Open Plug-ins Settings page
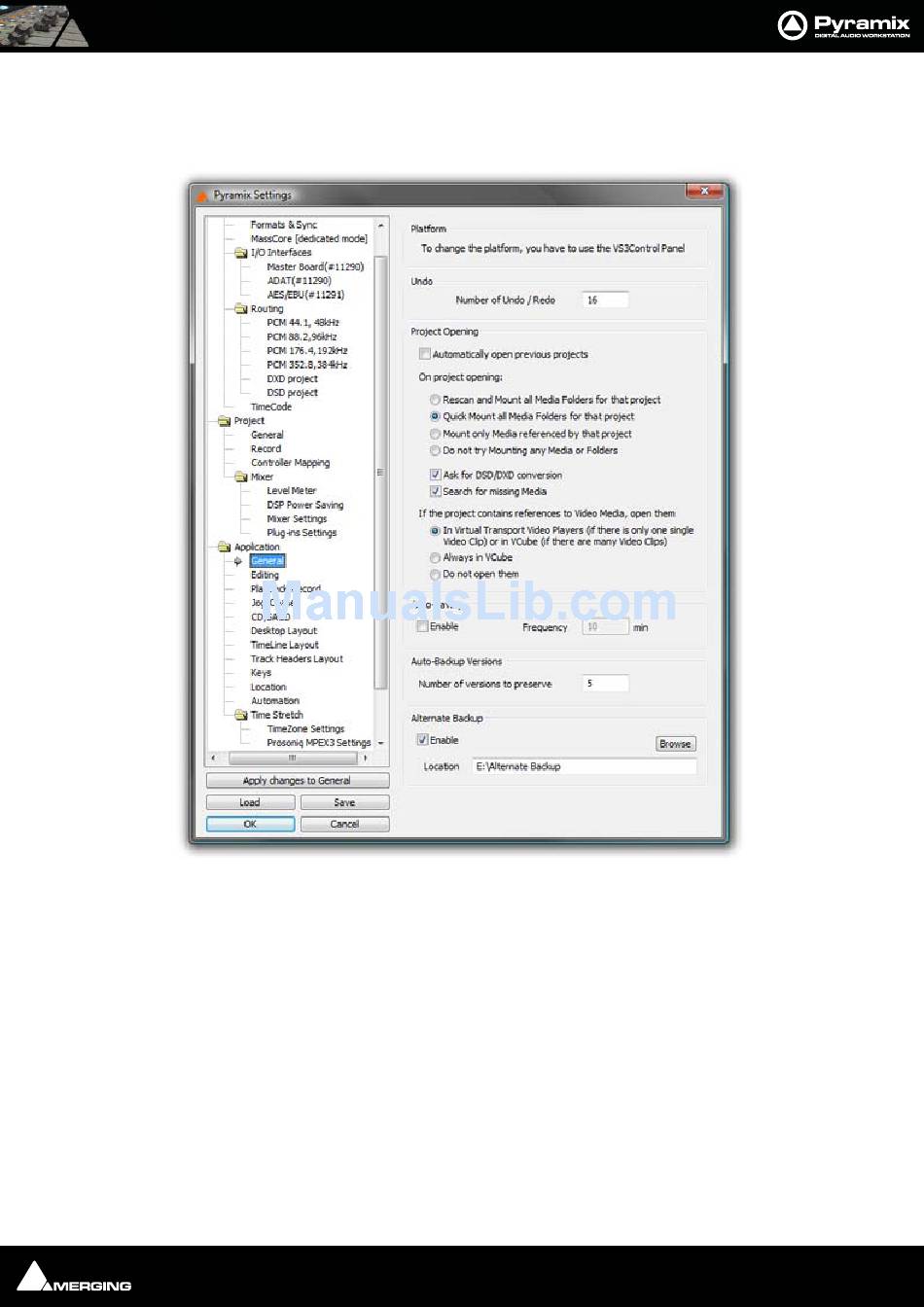This screenshot has height=1307, width=924. click(x=302, y=533)
